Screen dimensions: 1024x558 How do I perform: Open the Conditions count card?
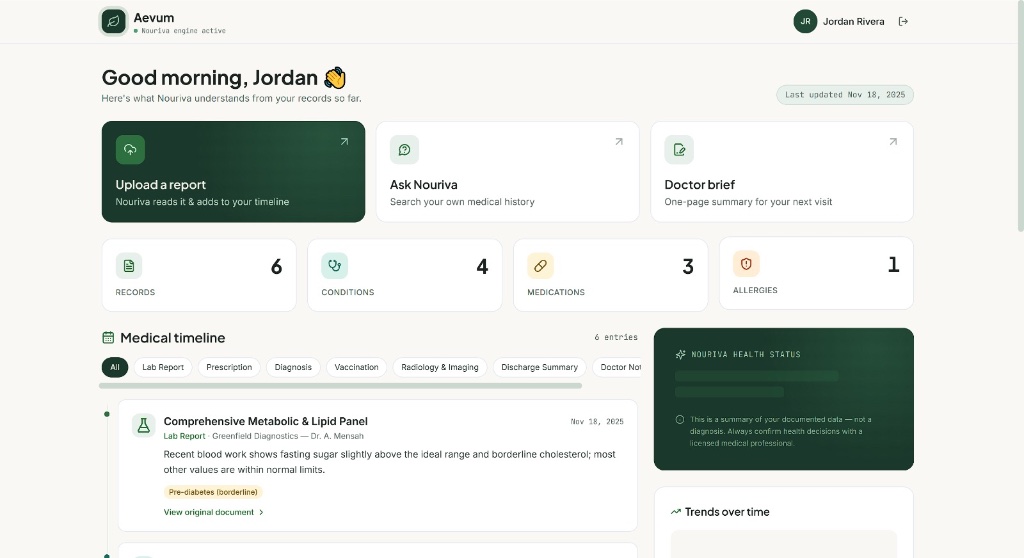point(405,275)
